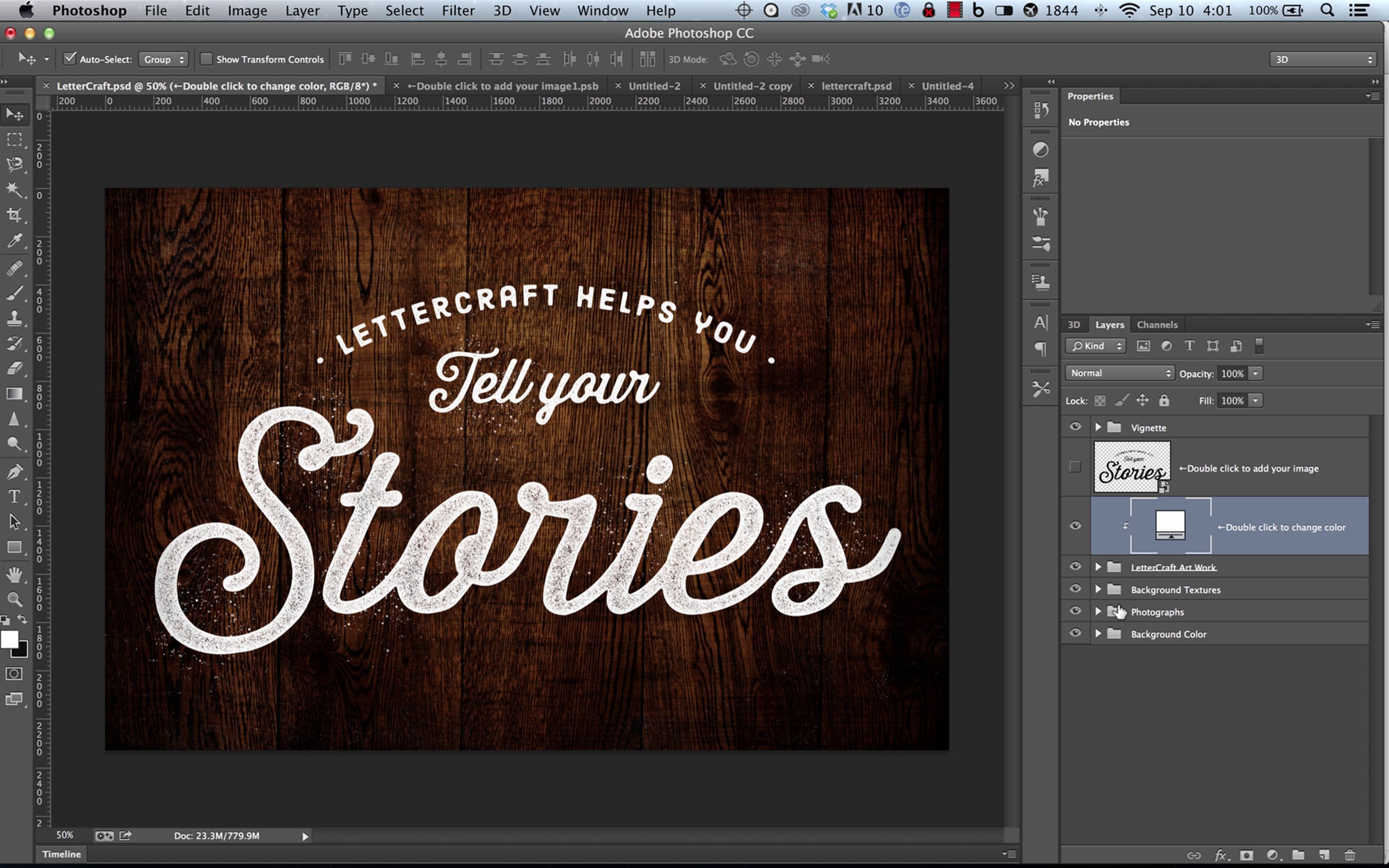
Task: Switch to the Untitled-2 copy document tab
Action: pyautogui.click(x=752, y=86)
